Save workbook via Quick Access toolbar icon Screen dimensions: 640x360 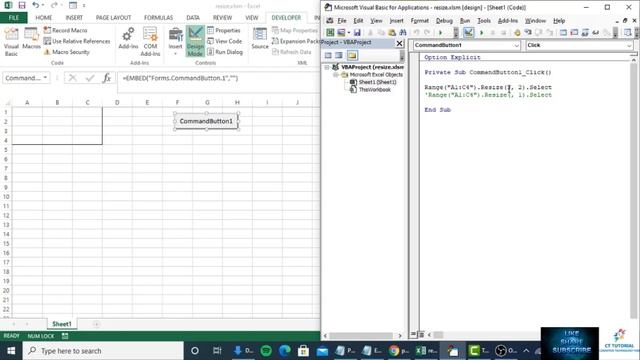click(x=22, y=5)
